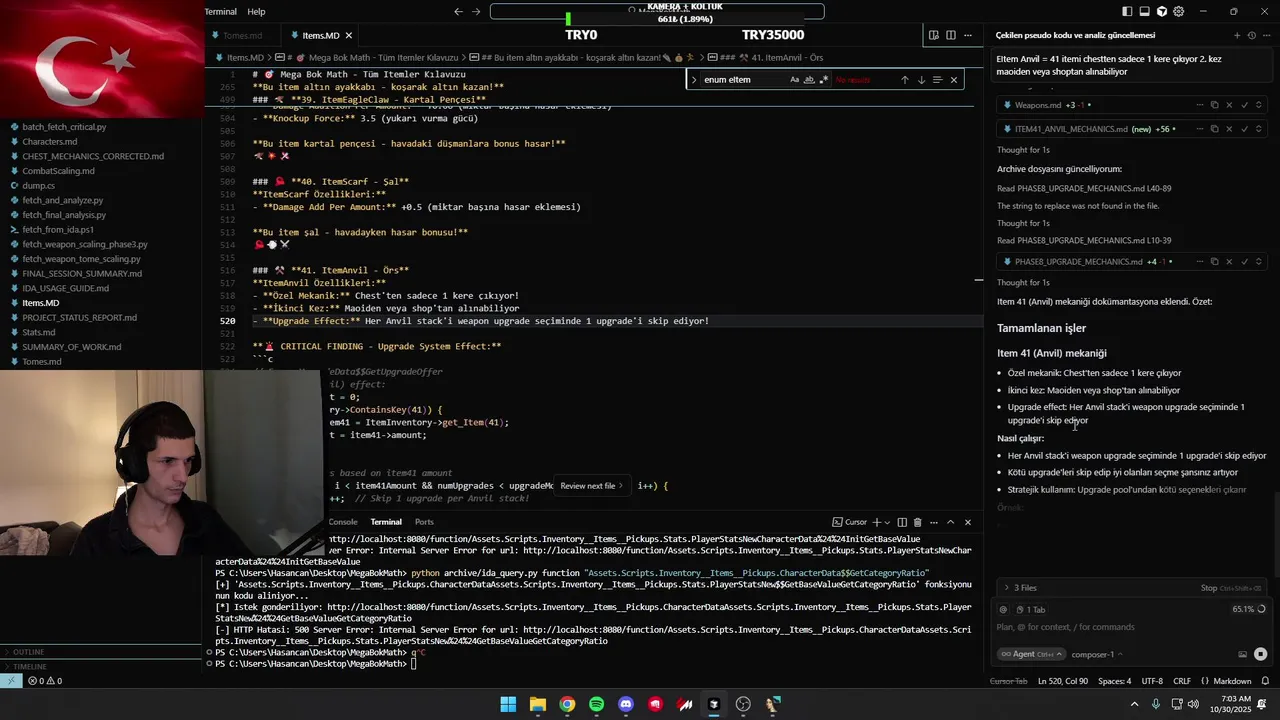
Task: Close the Items.MD editor tab
Action: pyautogui.click(x=349, y=35)
